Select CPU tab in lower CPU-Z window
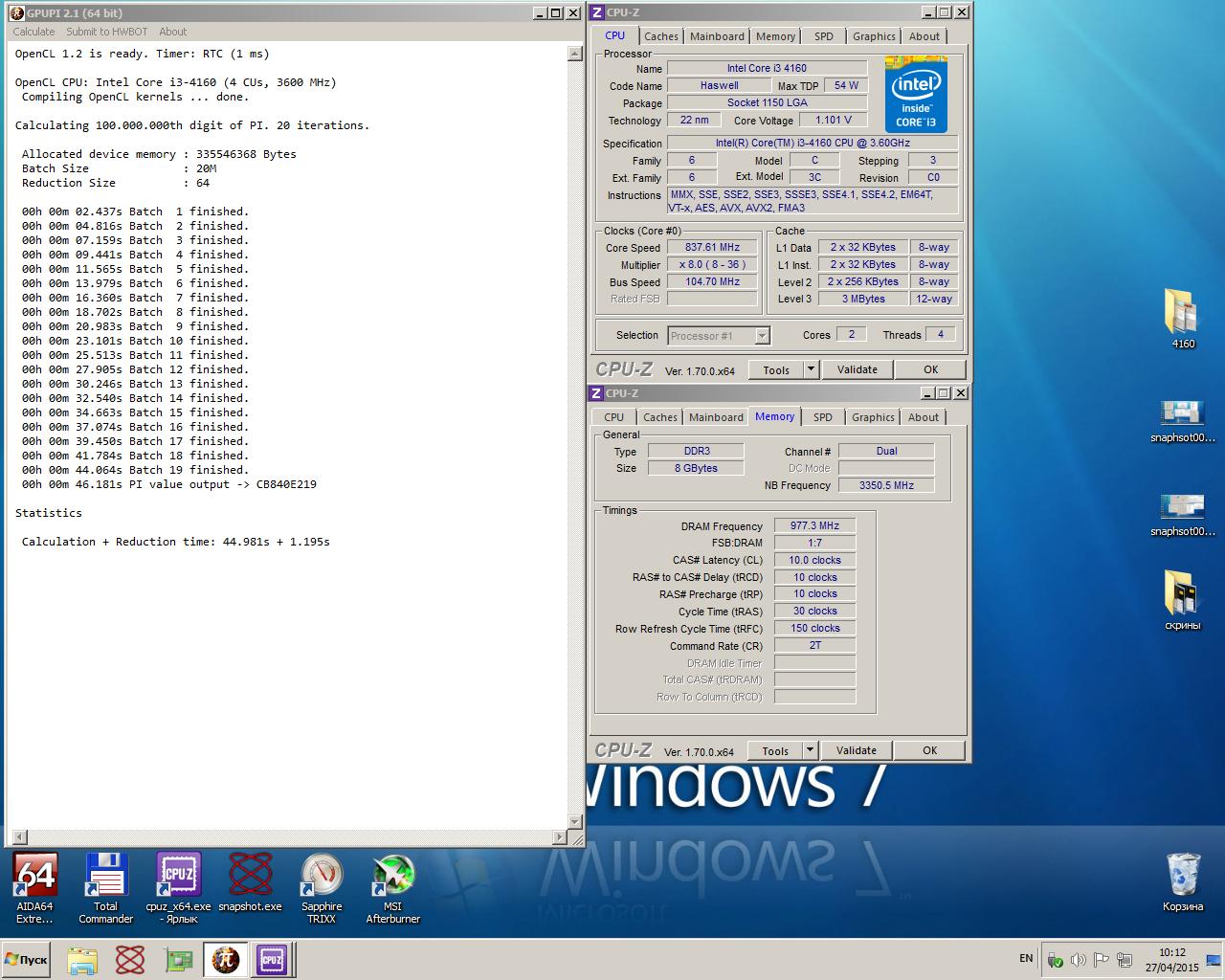The image size is (1225, 980). click(614, 417)
